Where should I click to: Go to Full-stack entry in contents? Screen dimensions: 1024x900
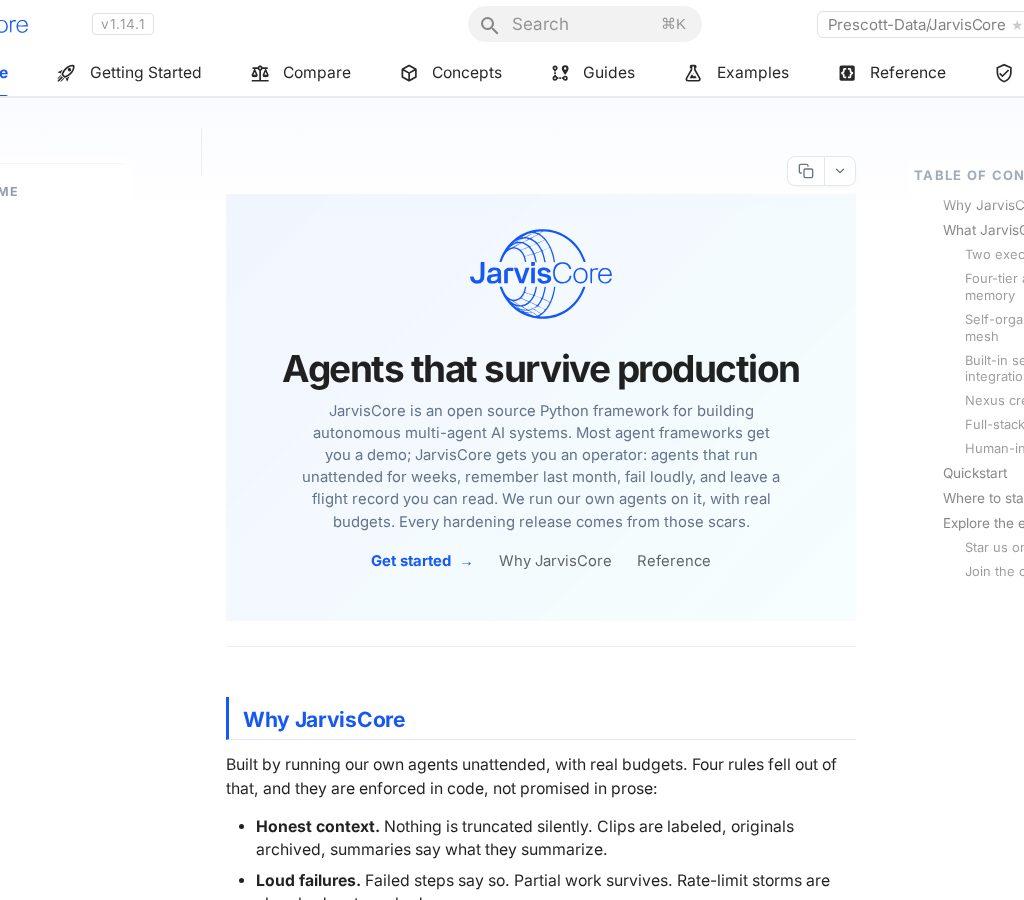(x=994, y=425)
